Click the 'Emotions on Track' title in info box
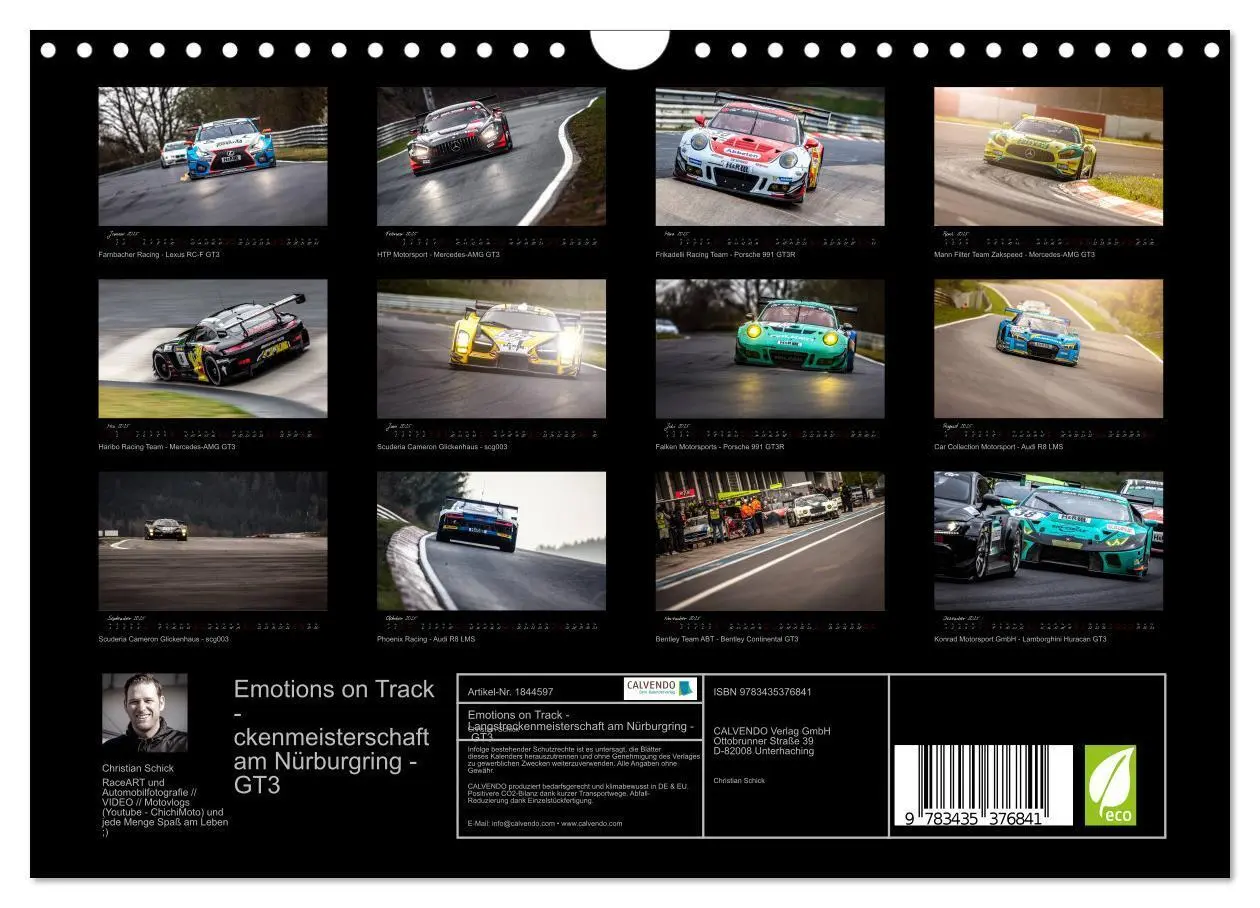 [x=581, y=725]
